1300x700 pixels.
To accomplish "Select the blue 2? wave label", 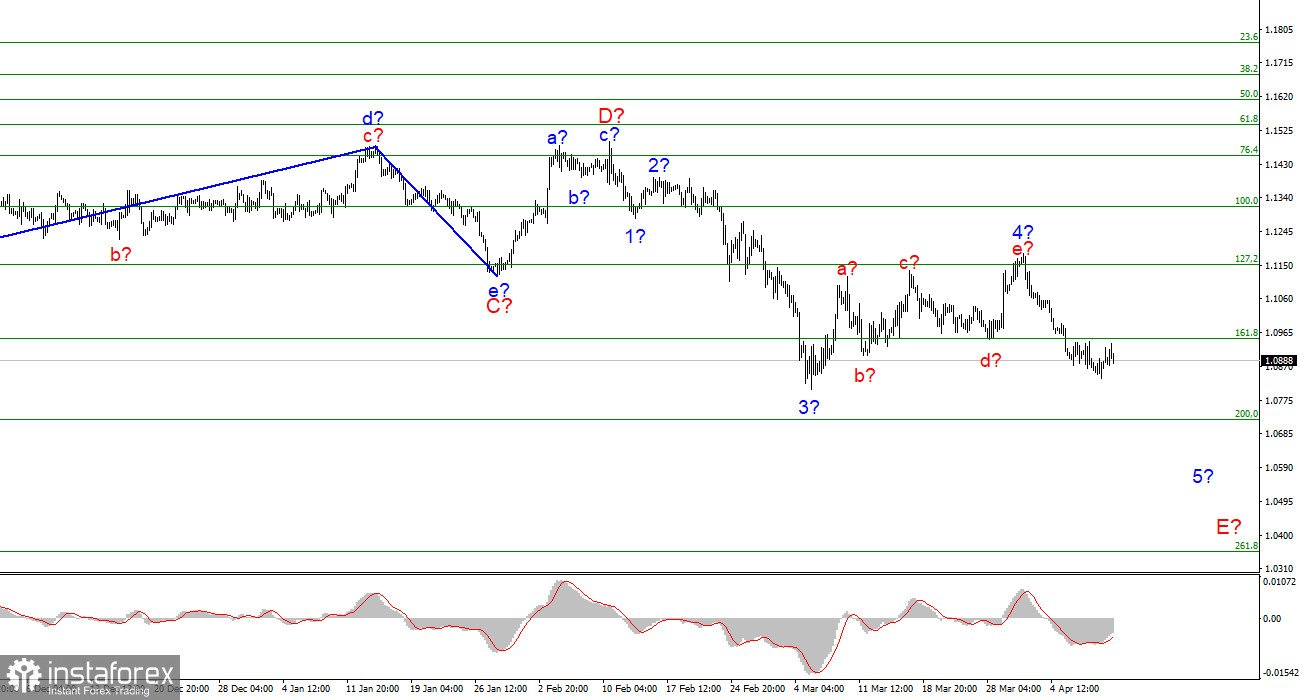I will pos(658,166).
